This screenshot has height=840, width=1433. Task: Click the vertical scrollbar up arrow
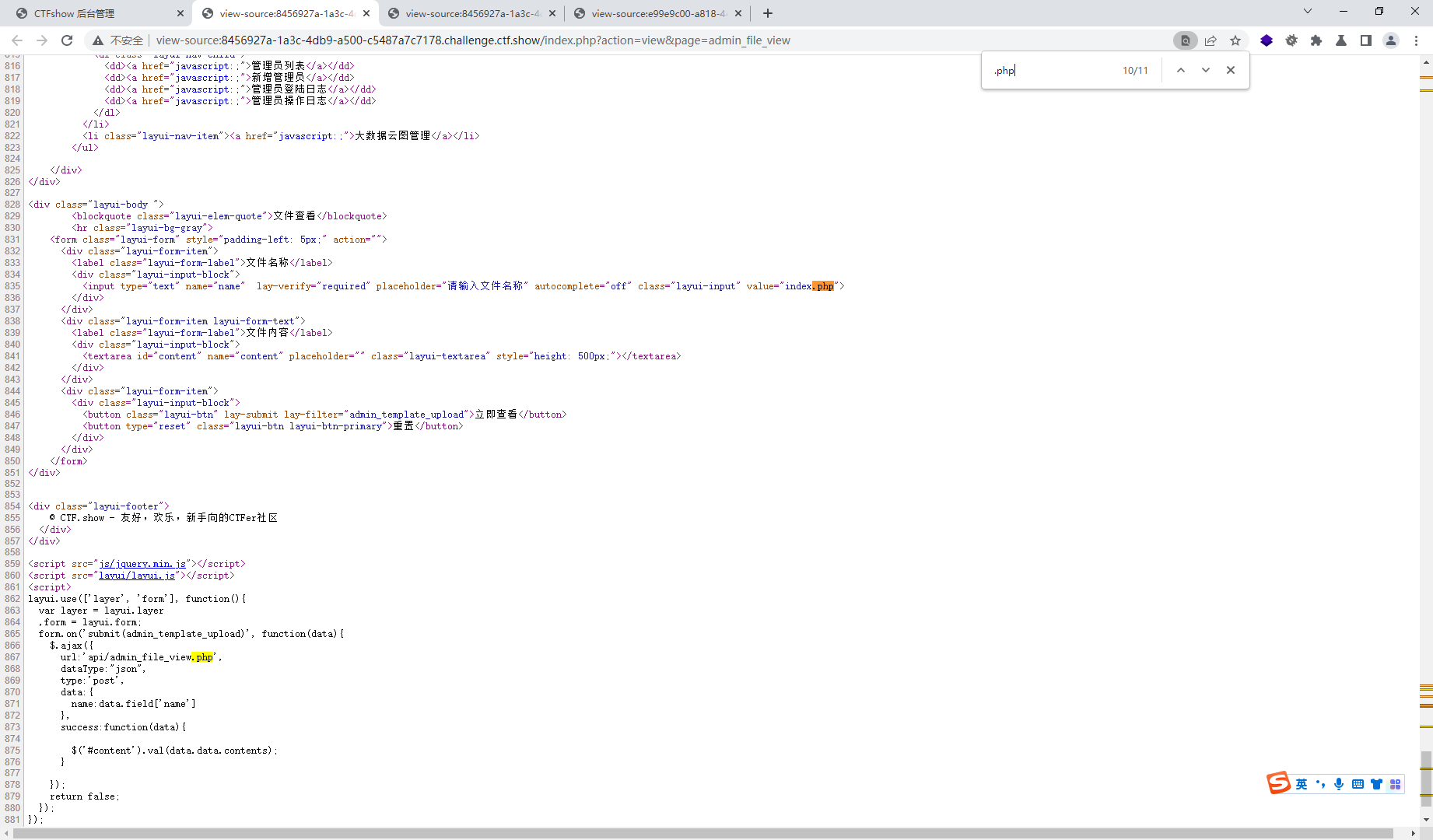1426,61
